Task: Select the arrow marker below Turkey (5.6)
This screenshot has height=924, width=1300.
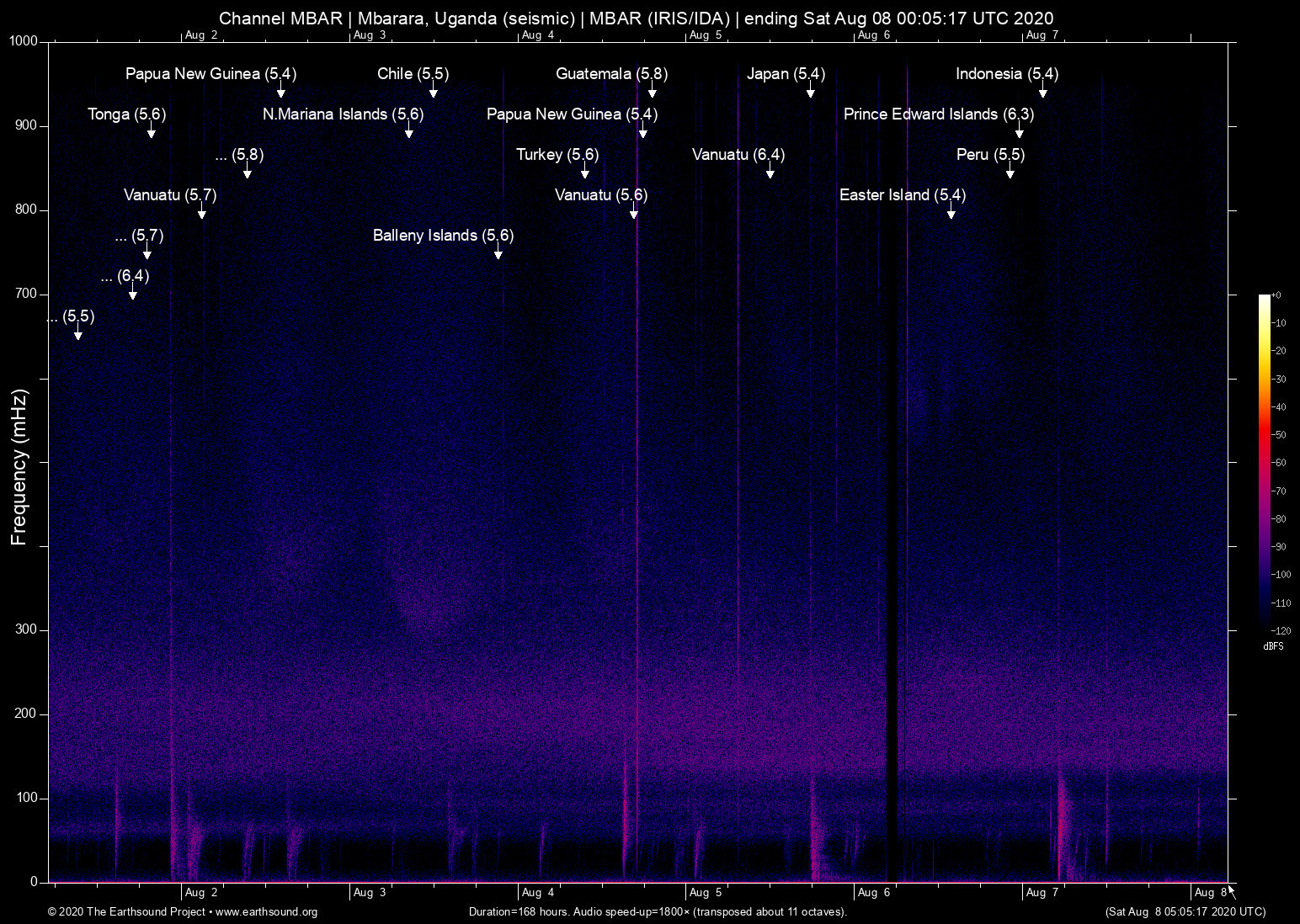Action: pos(585,173)
